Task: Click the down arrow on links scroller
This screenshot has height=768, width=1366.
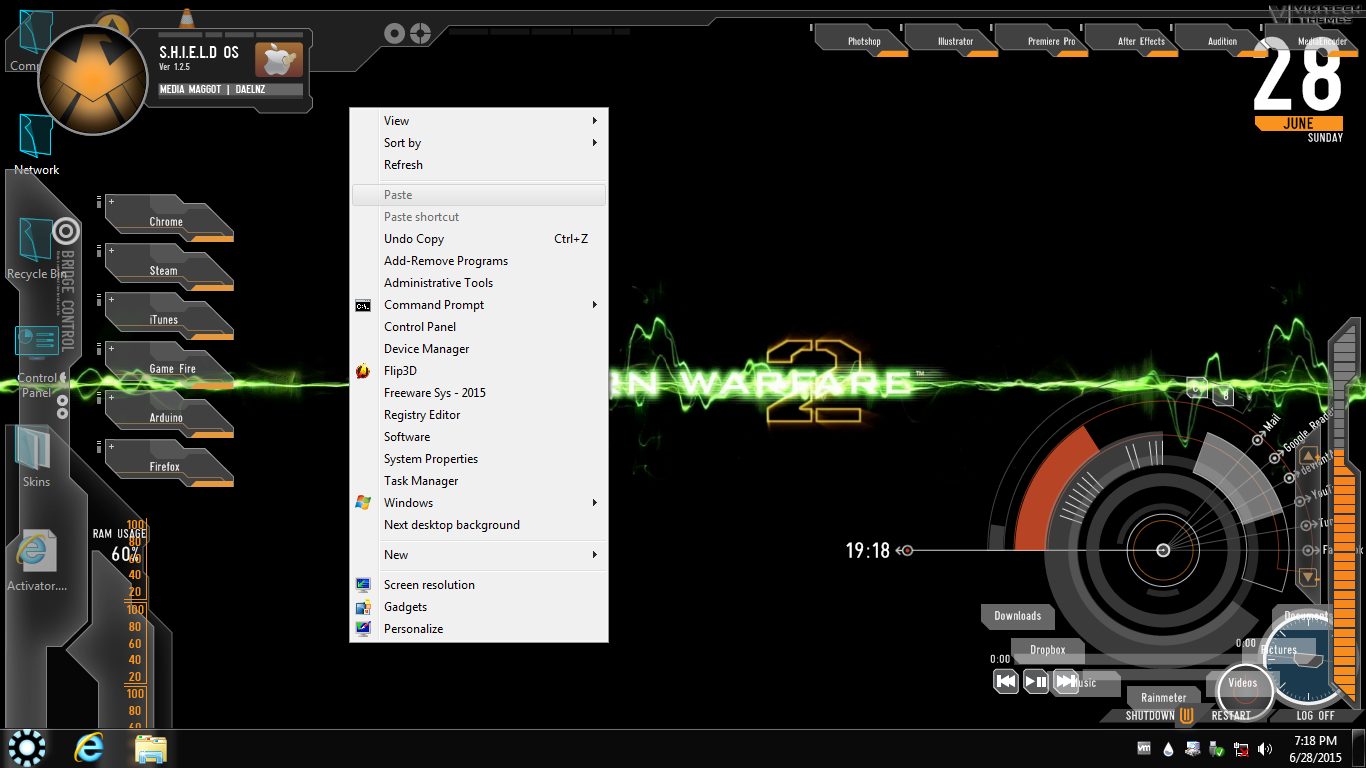Action: click(1308, 577)
